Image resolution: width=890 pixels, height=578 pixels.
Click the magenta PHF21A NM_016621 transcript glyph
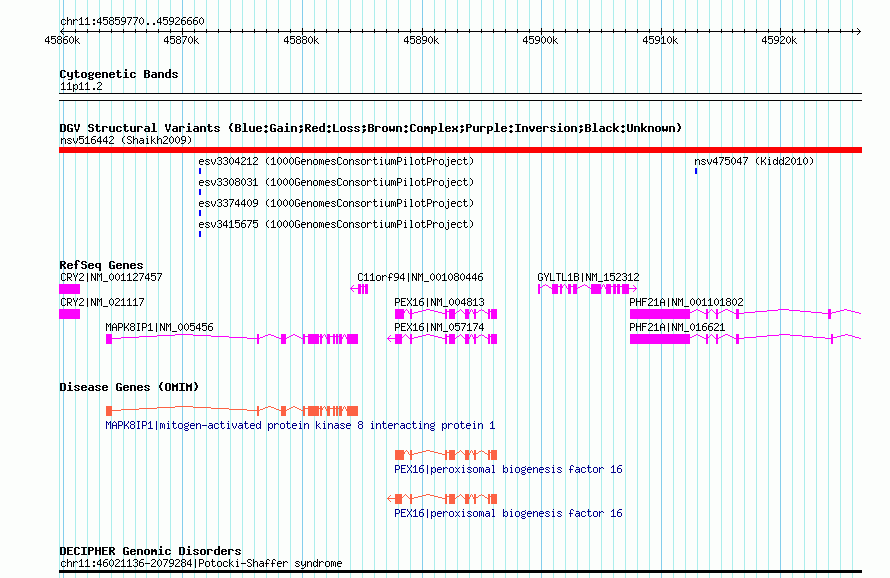pos(745,339)
